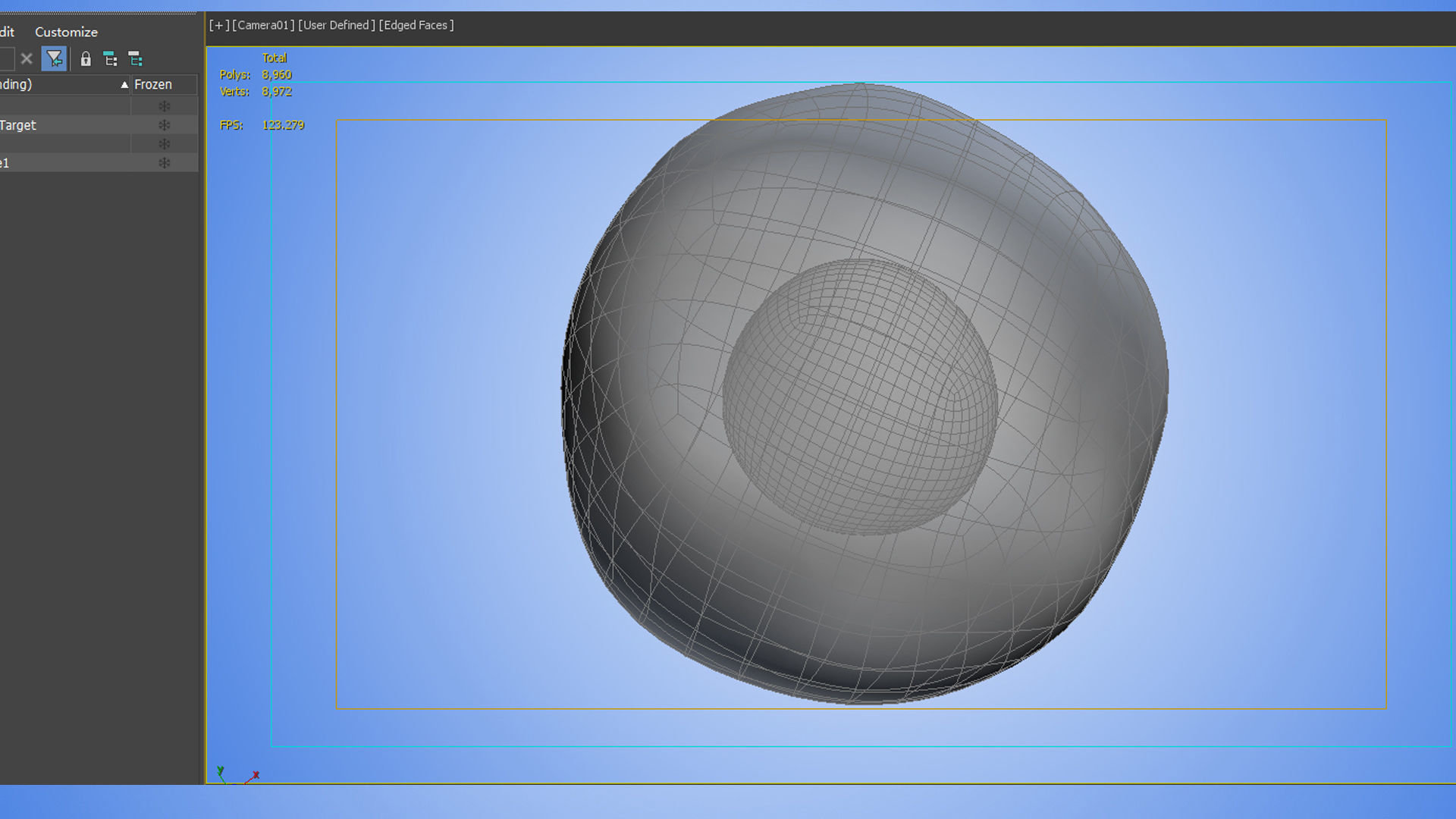Click the ascending sort arrow

(124, 85)
